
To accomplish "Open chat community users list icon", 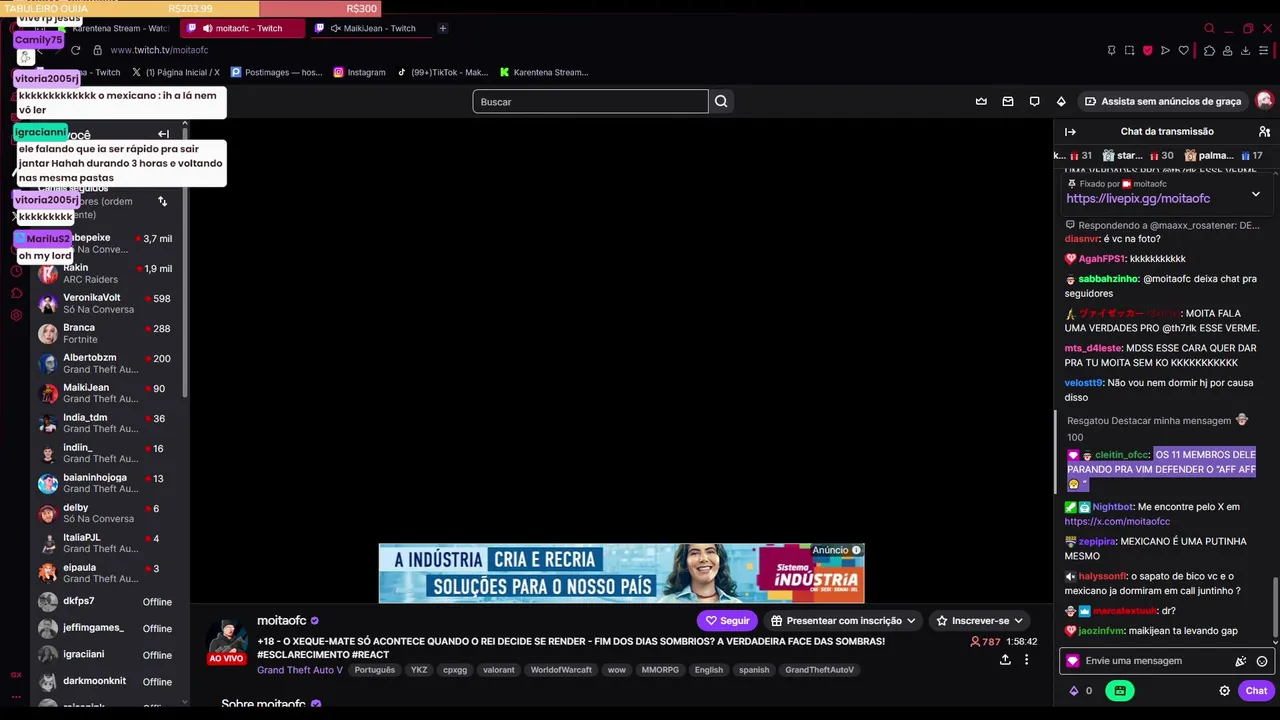I will (x=1264, y=131).
